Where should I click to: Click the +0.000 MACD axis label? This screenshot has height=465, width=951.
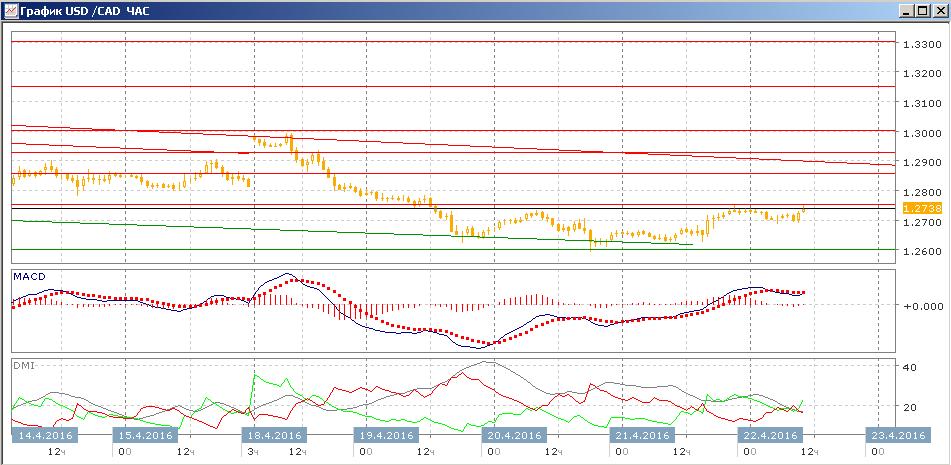(922, 306)
